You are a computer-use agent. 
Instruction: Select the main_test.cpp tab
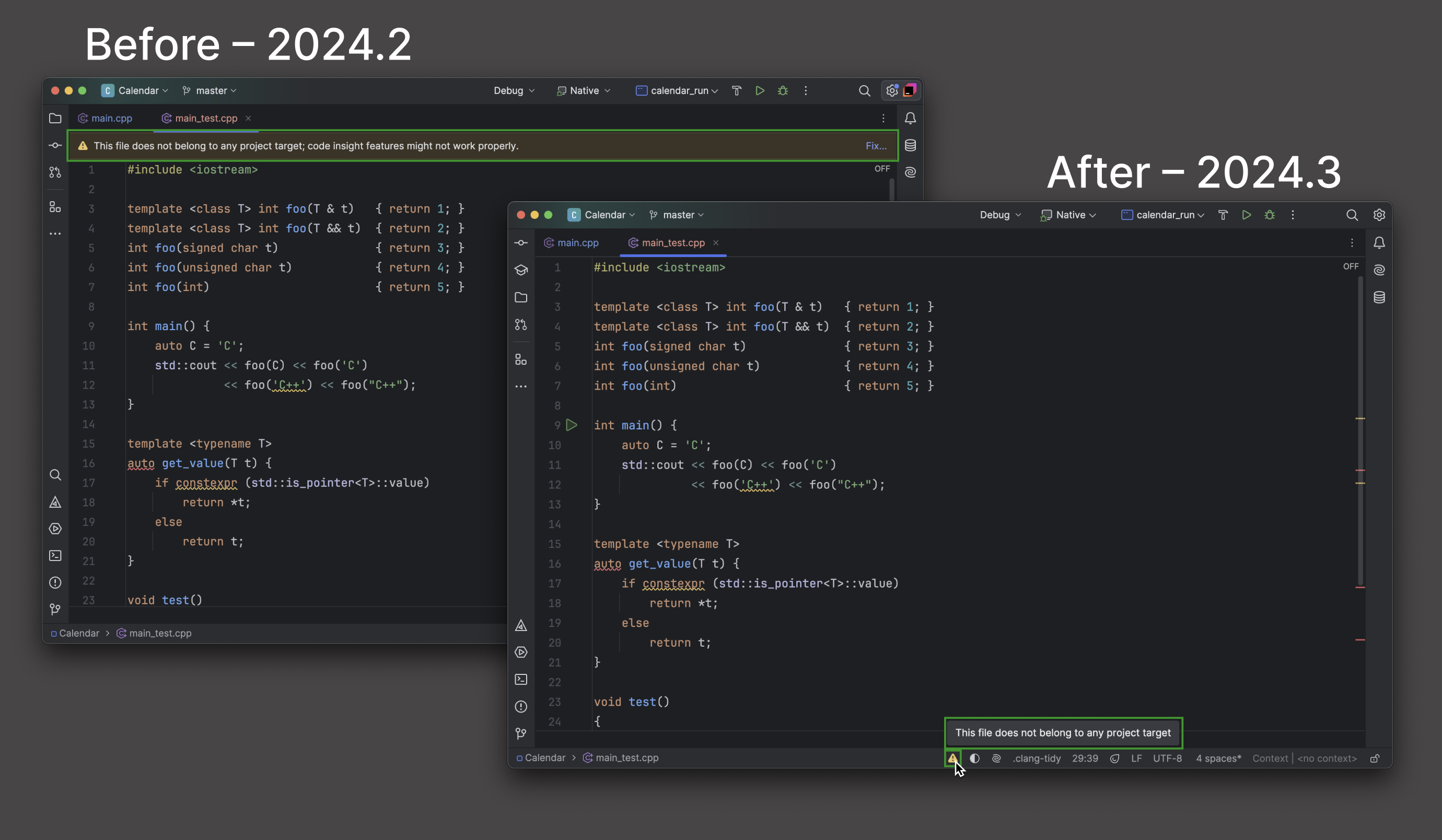point(673,242)
